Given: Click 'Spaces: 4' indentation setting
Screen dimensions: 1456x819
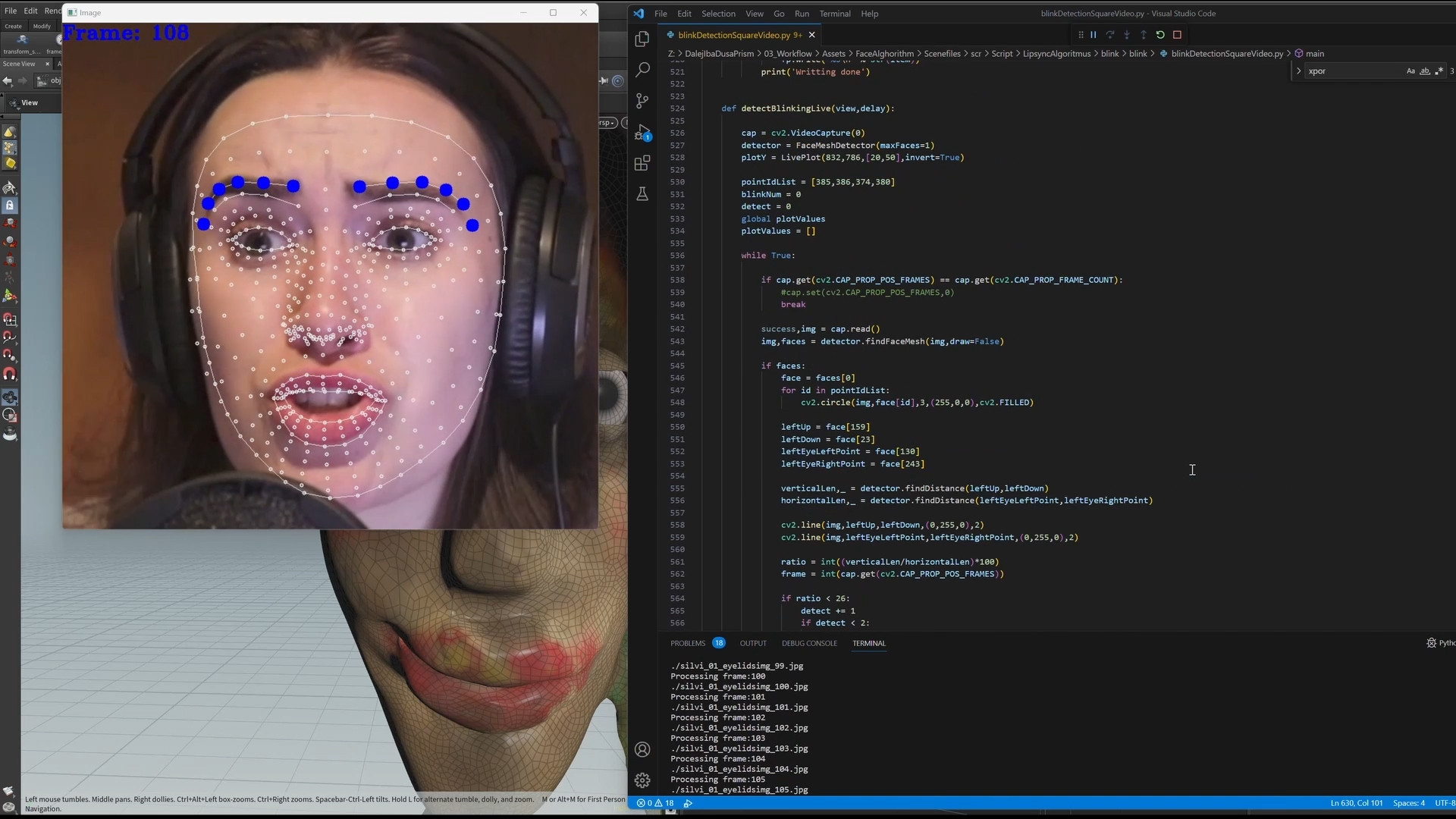Looking at the screenshot, I should click(x=1409, y=803).
